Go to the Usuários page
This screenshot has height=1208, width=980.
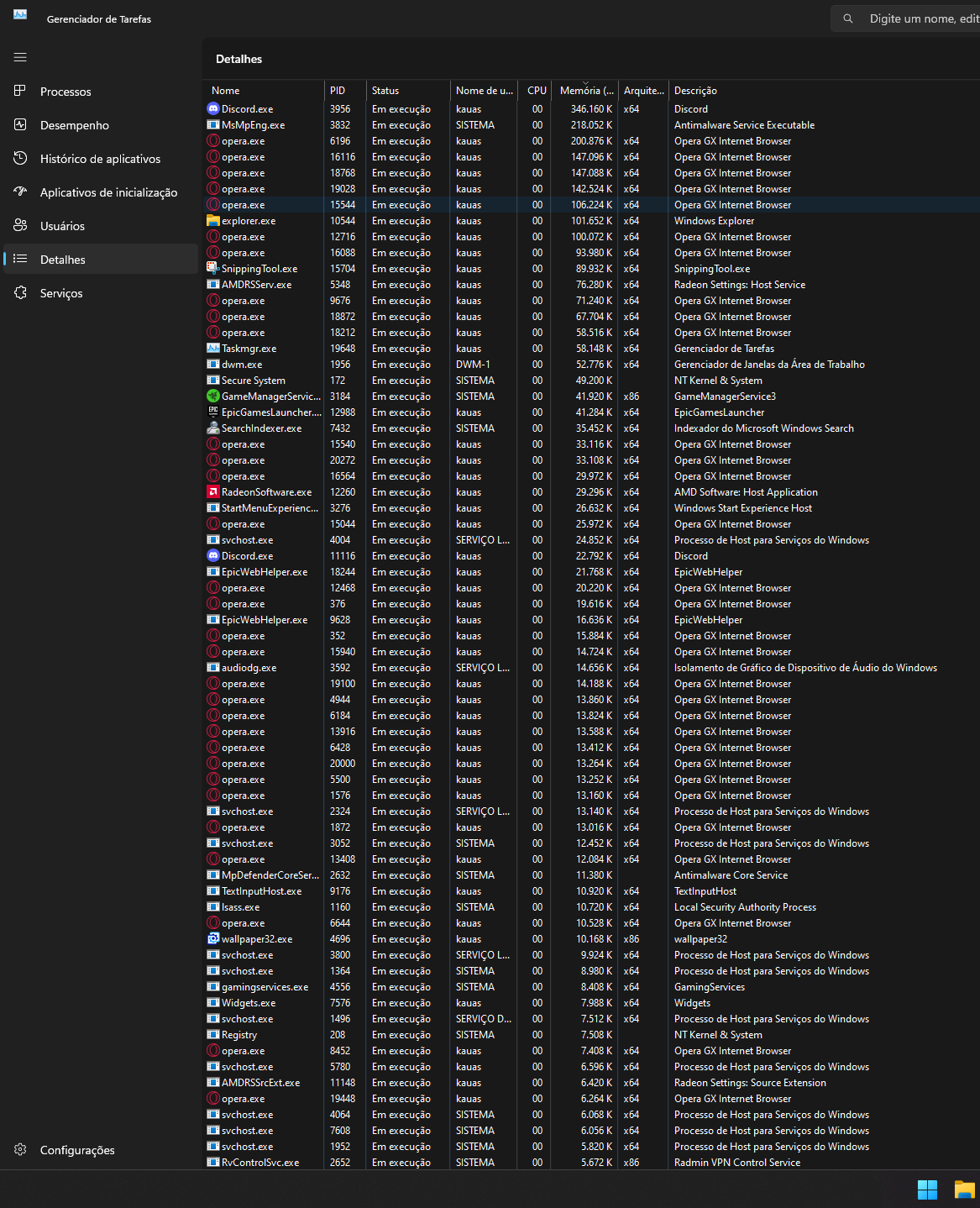101,226
